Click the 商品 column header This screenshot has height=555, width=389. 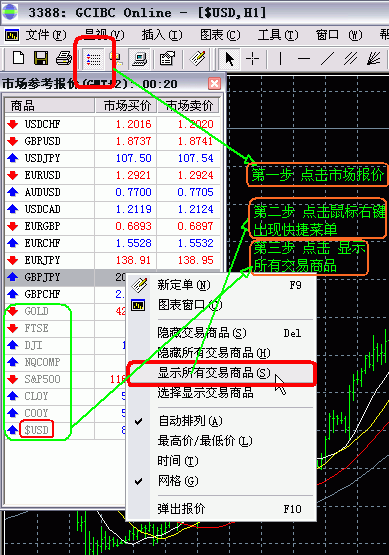click(50, 105)
